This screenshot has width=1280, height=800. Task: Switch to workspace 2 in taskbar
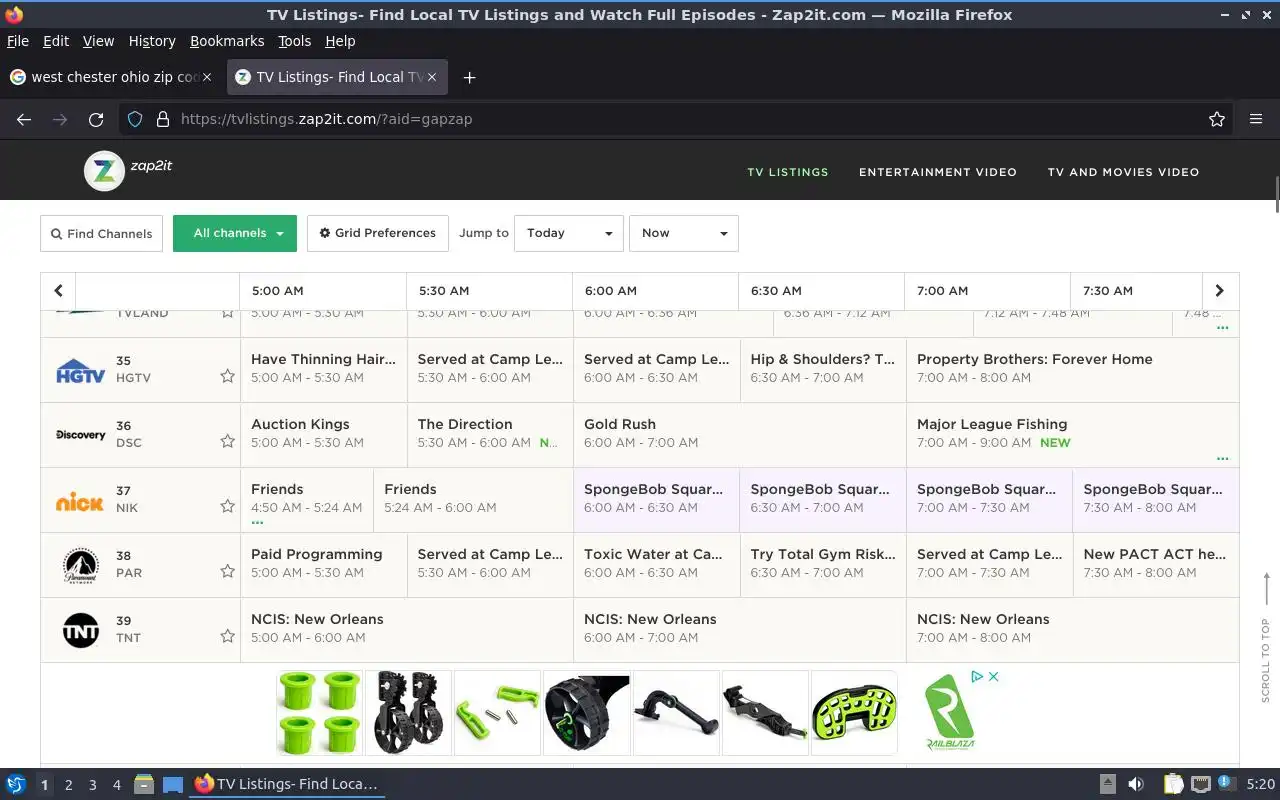pyautogui.click(x=68, y=785)
